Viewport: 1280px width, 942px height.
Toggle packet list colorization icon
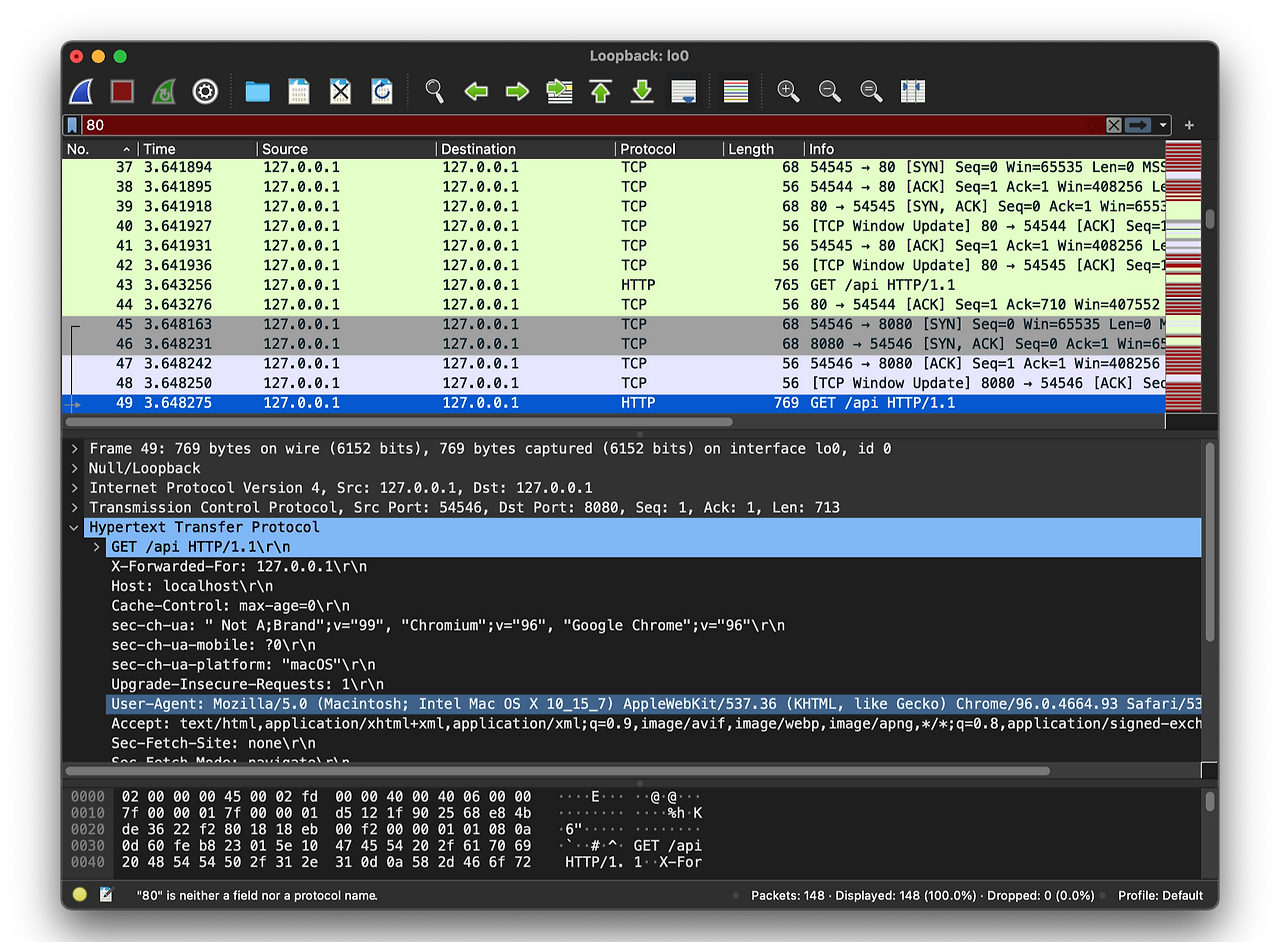coord(735,91)
